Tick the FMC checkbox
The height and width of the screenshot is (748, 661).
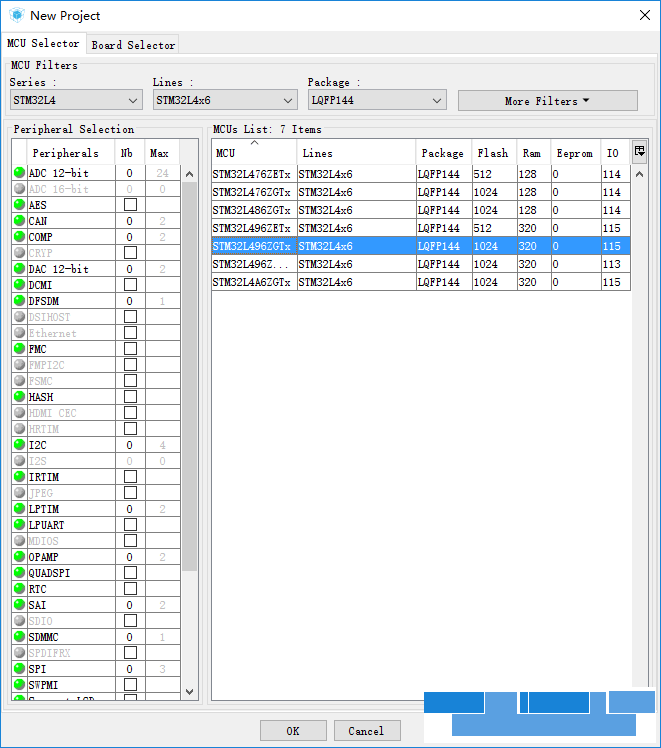130,349
